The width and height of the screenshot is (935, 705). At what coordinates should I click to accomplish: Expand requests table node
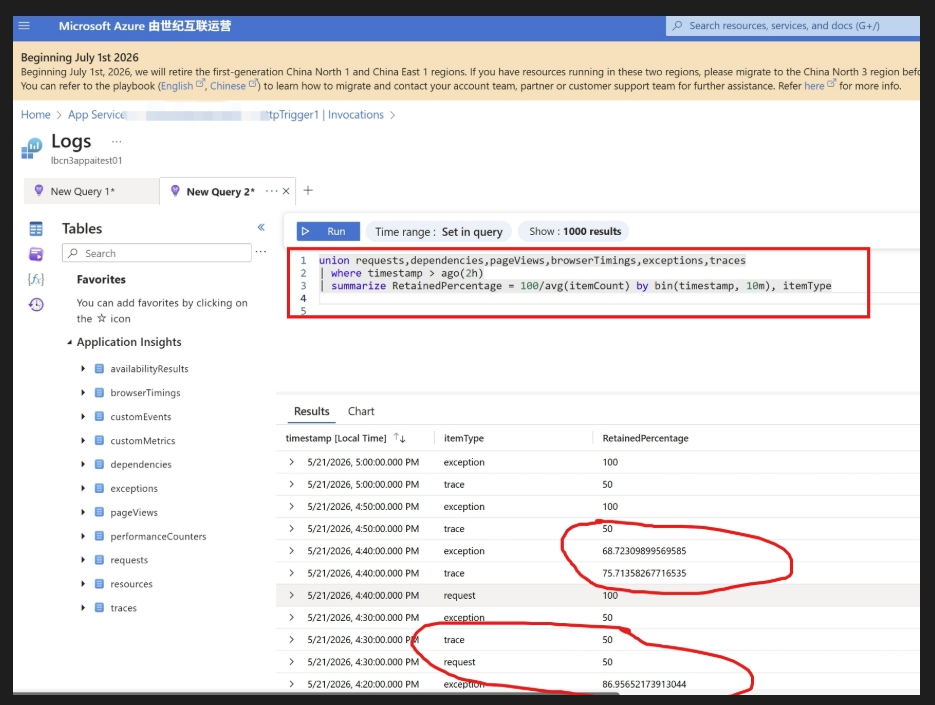click(83, 559)
